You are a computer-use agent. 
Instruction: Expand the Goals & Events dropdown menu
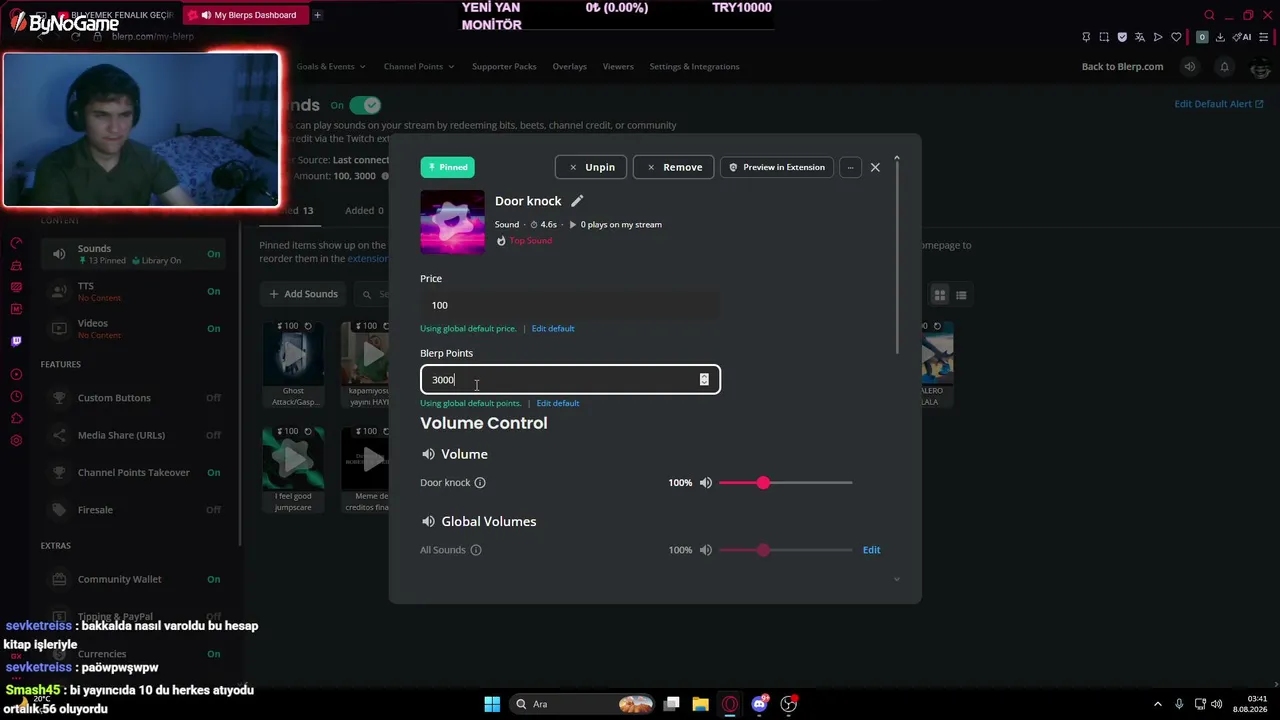(x=330, y=67)
